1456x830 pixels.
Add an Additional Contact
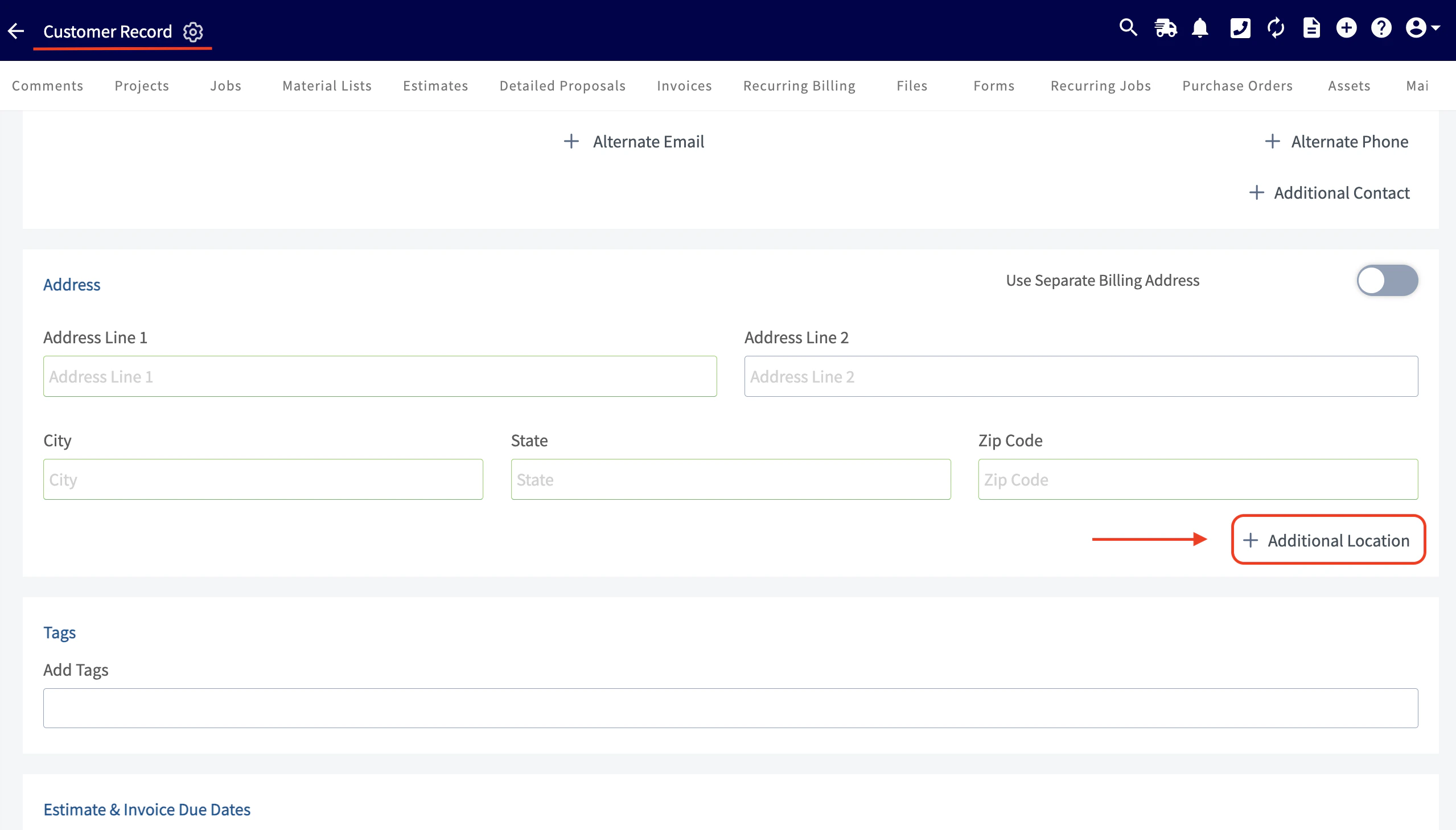pyautogui.click(x=1329, y=192)
